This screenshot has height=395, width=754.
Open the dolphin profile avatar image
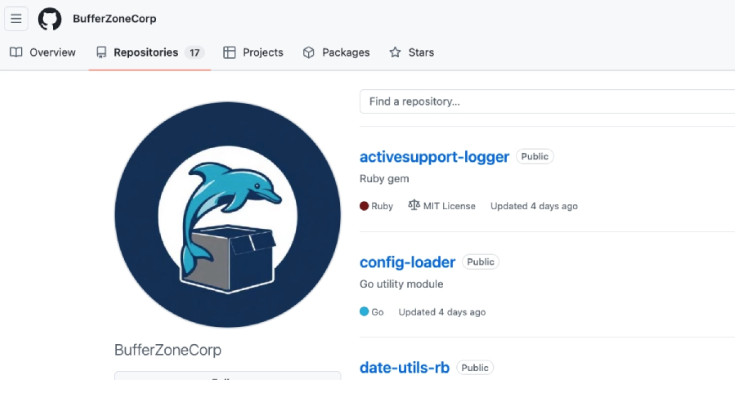coord(227,215)
